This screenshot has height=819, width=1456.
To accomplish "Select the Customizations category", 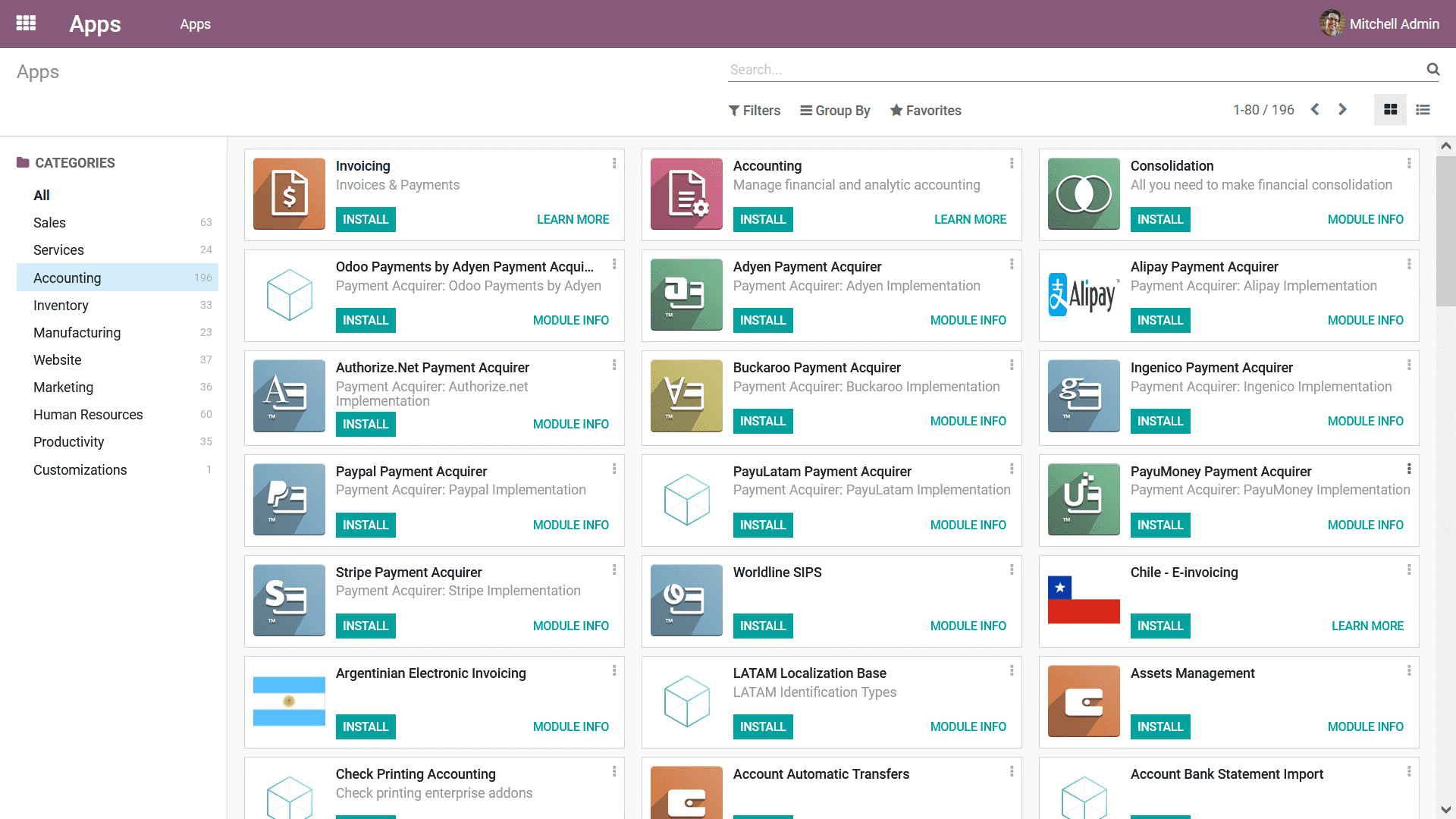I will pos(117,470).
